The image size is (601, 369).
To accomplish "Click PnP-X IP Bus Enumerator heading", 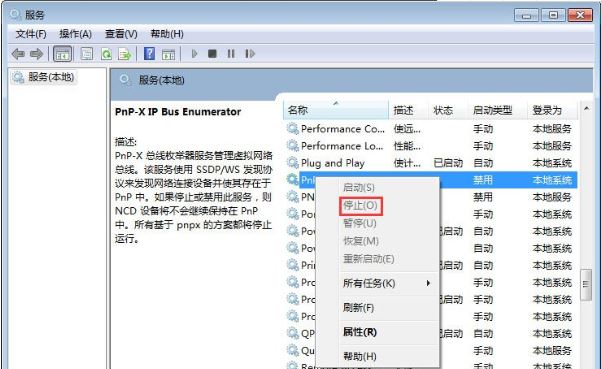I will [x=178, y=112].
